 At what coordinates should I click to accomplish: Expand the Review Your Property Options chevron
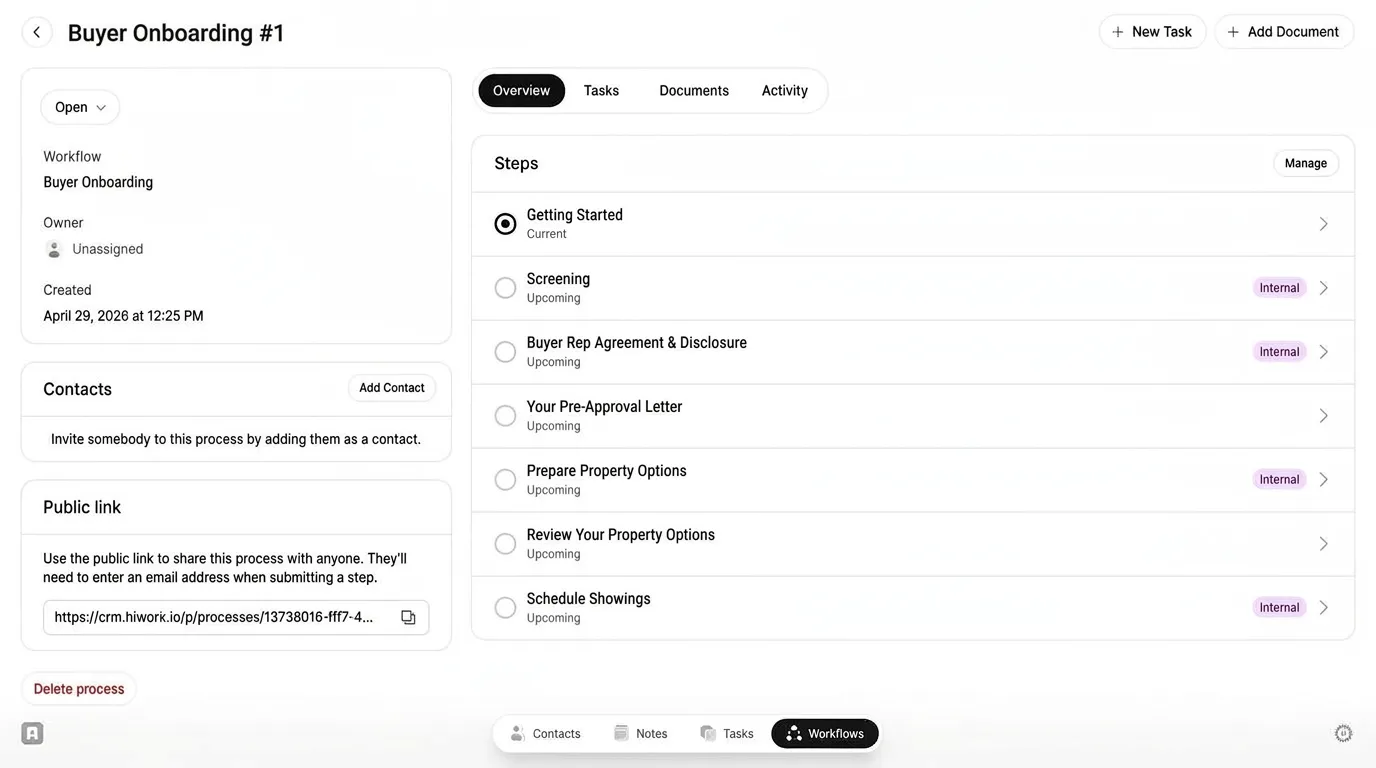pyautogui.click(x=1323, y=544)
